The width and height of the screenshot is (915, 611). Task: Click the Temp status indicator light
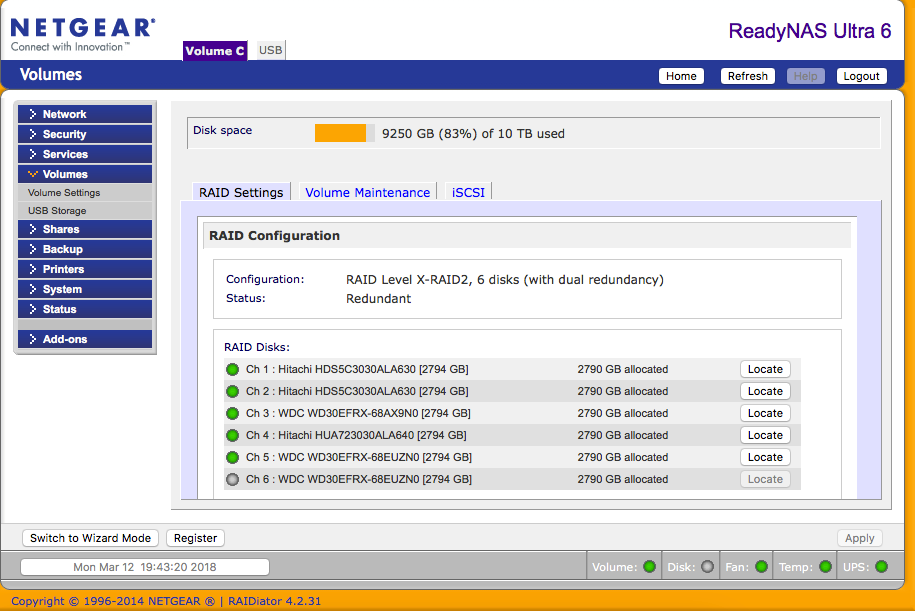(x=825, y=567)
